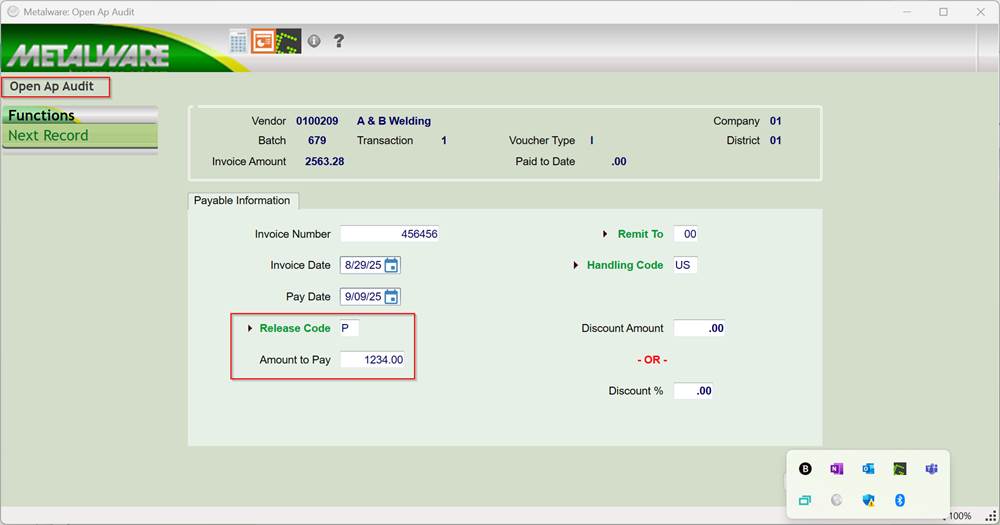The image size is (1000, 525).
Task: Open the Invoice Date calendar picker
Action: (392, 265)
